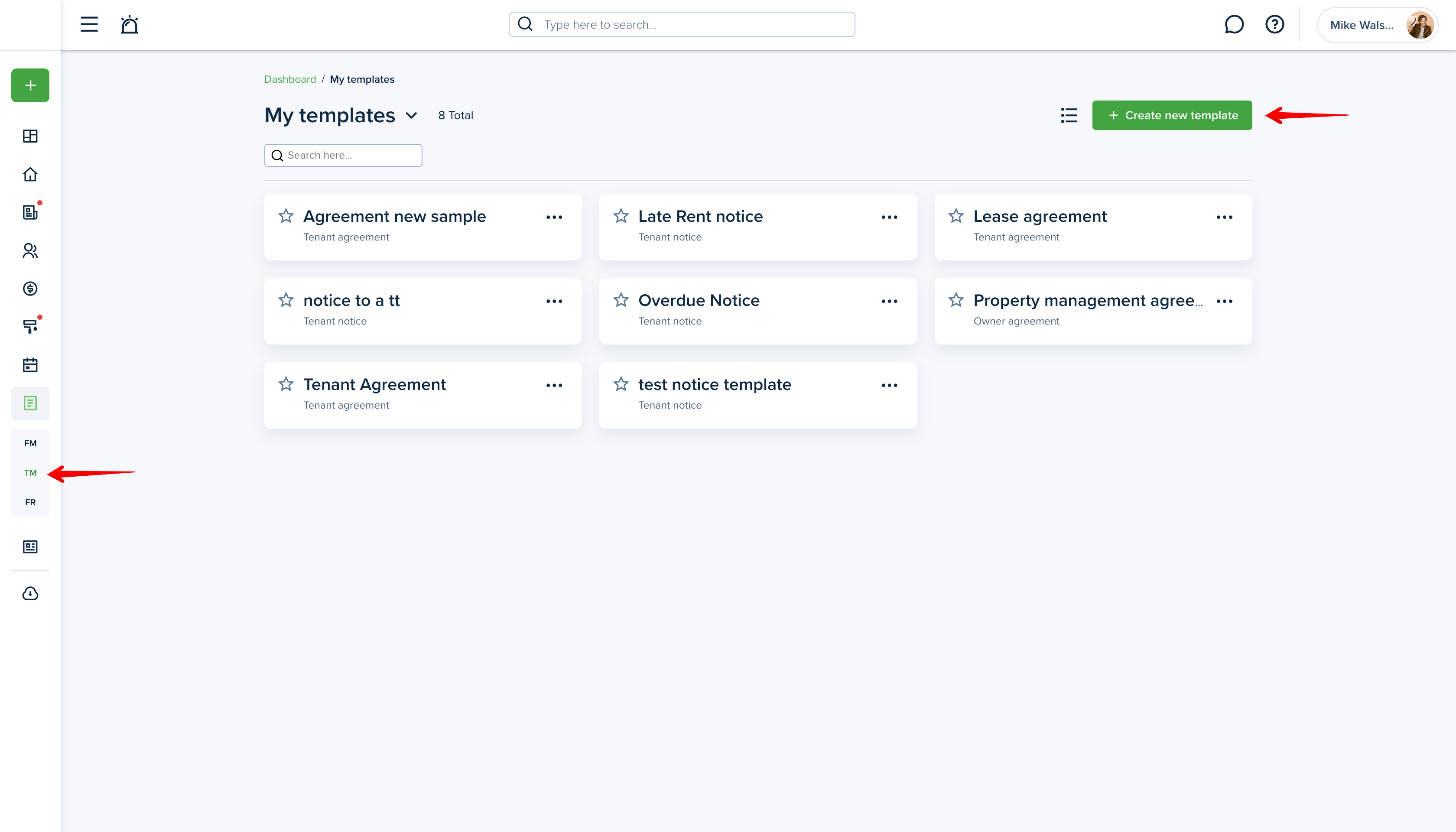Click Create new template button
This screenshot has height=832, width=1456.
[1172, 115]
